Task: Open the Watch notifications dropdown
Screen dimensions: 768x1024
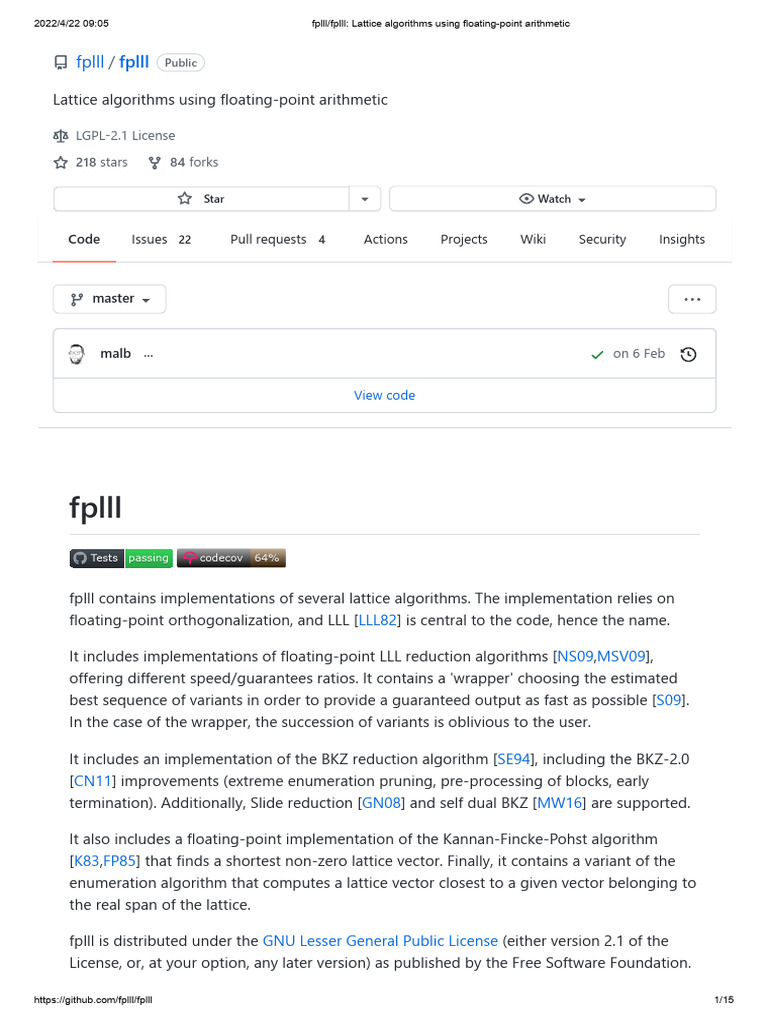Action: [x=552, y=199]
